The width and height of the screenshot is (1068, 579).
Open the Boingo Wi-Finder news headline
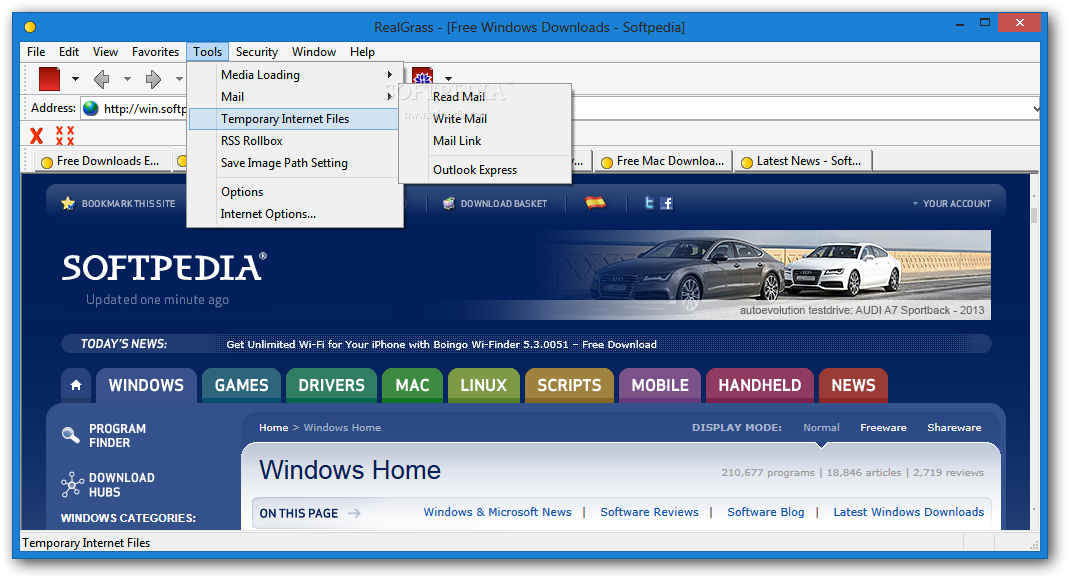coord(441,345)
